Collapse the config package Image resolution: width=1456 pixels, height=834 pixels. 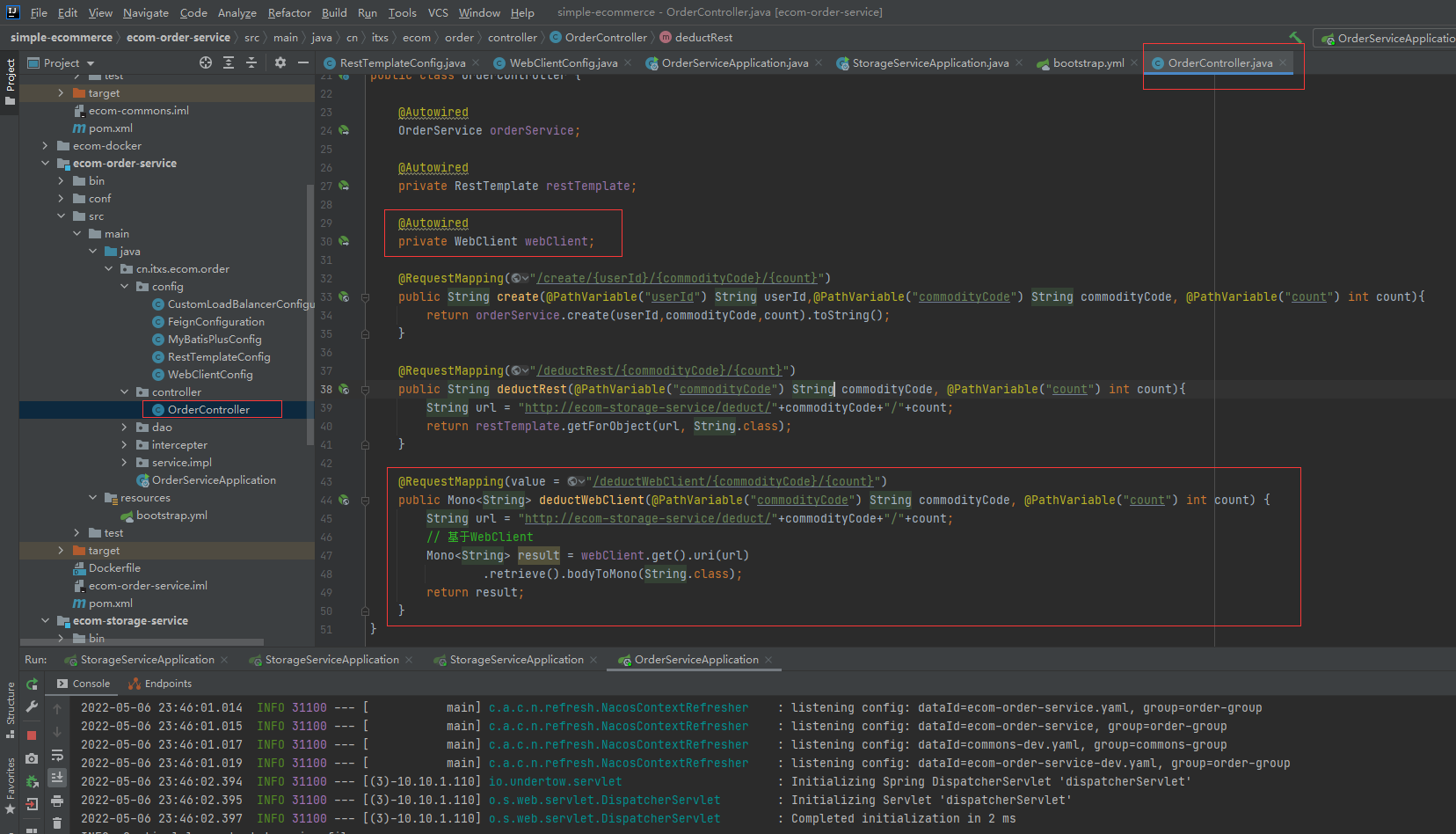124,287
